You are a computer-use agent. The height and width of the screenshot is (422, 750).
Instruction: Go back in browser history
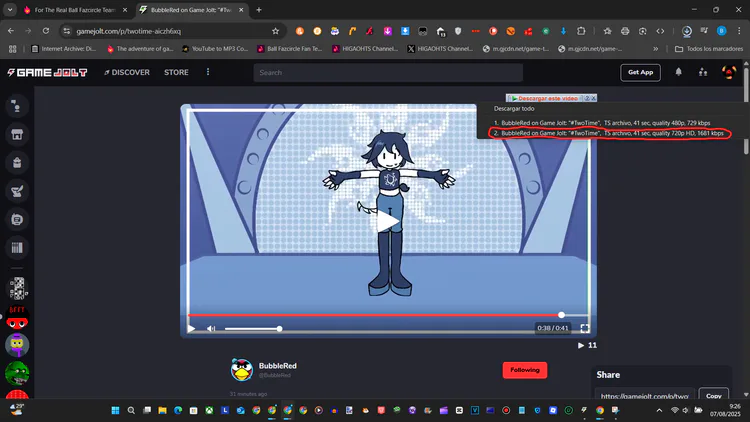point(11,31)
